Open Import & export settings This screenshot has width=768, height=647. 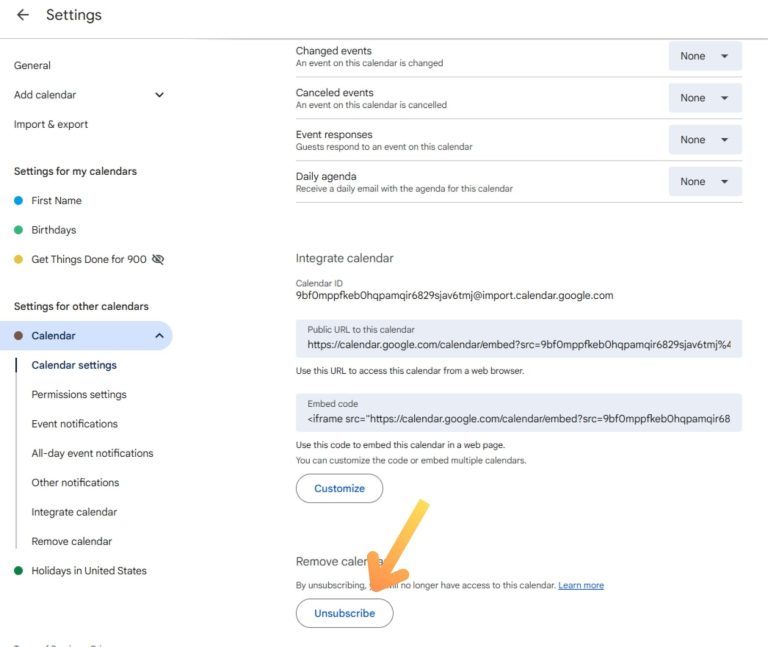click(x=51, y=124)
